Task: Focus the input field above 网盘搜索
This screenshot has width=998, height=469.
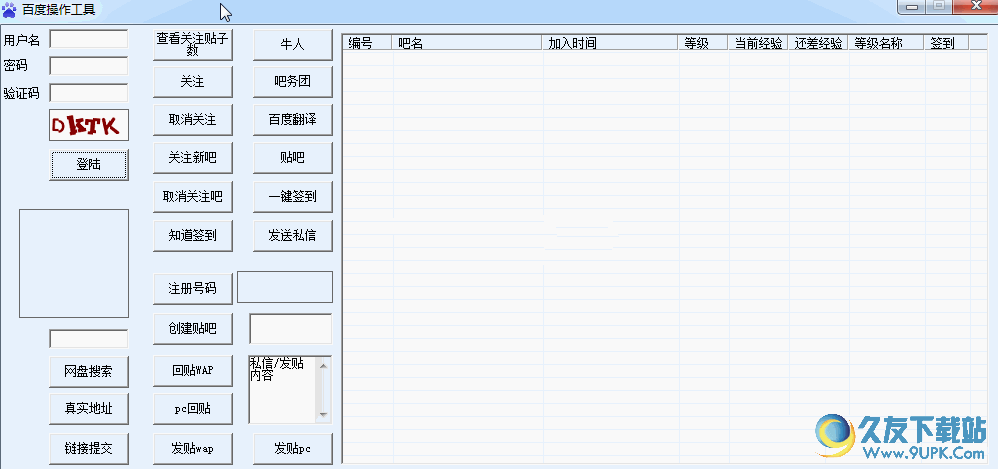Action: pyautogui.click(x=88, y=339)
